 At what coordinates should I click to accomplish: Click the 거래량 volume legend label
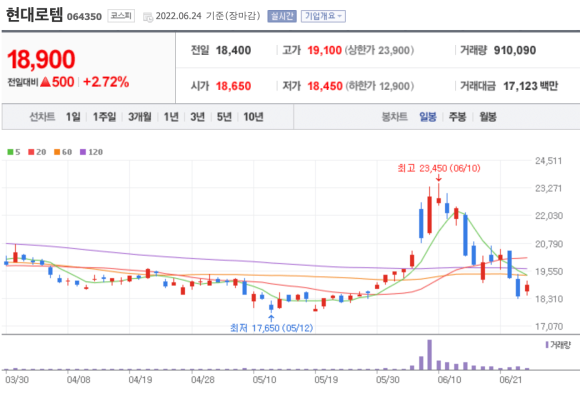[x=558, y=345]
